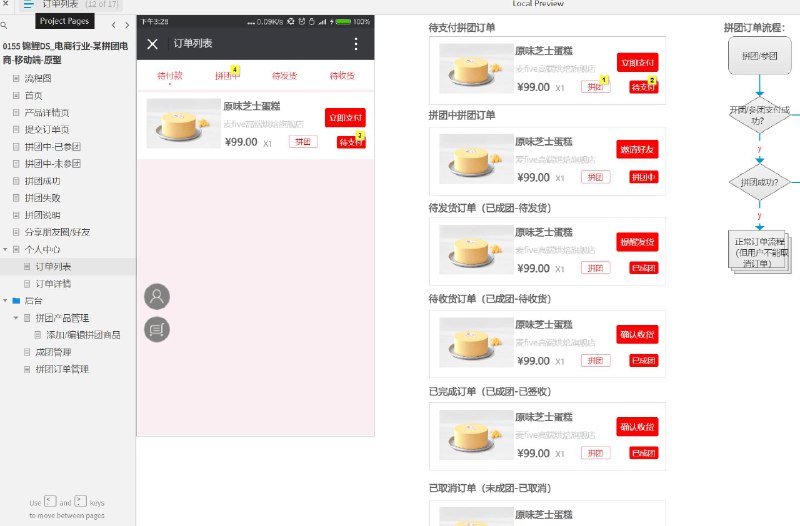Click the blue folder icon next to 后台

coord(16,300)
